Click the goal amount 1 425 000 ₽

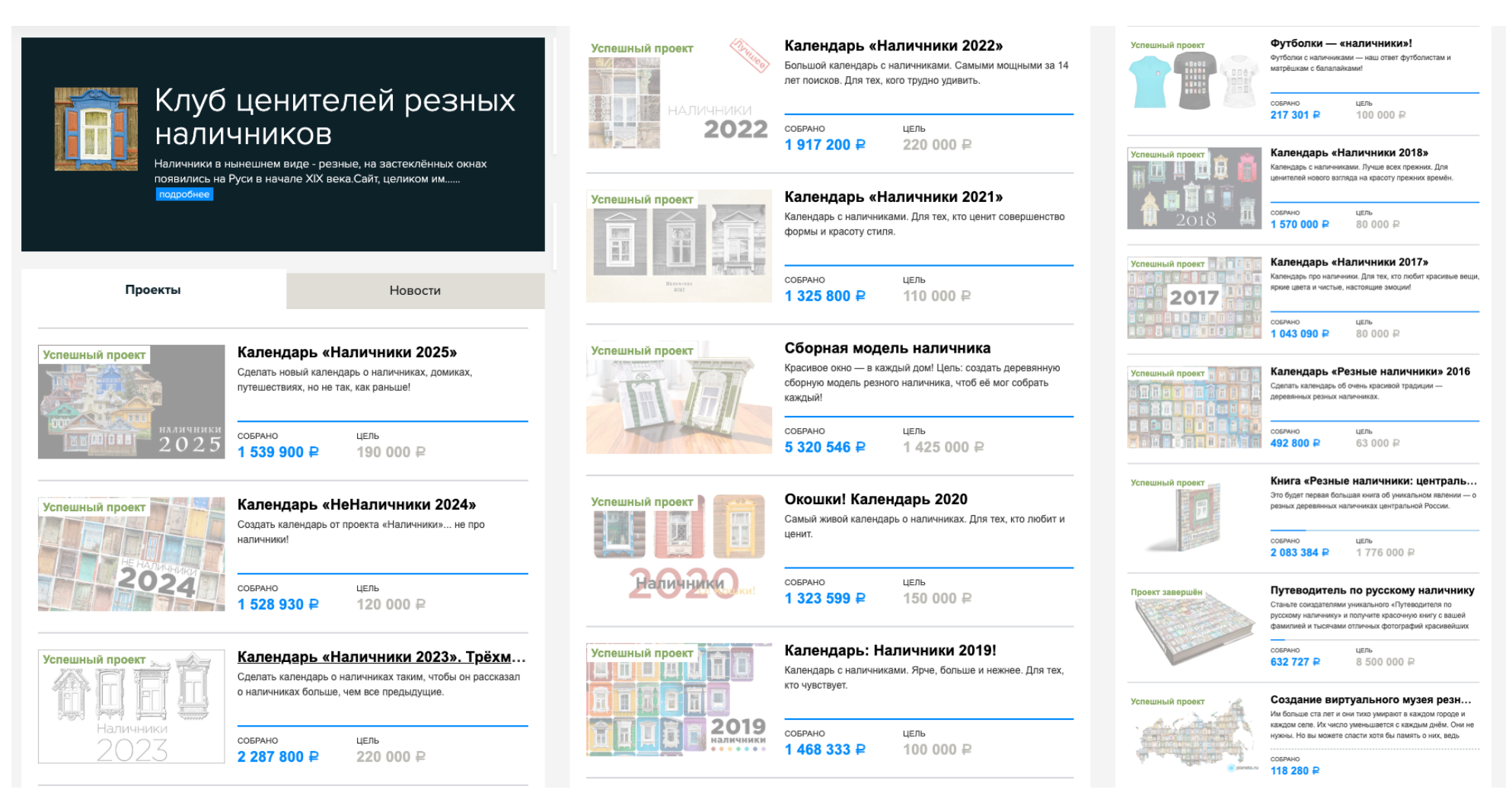click(x=943, y=447)
